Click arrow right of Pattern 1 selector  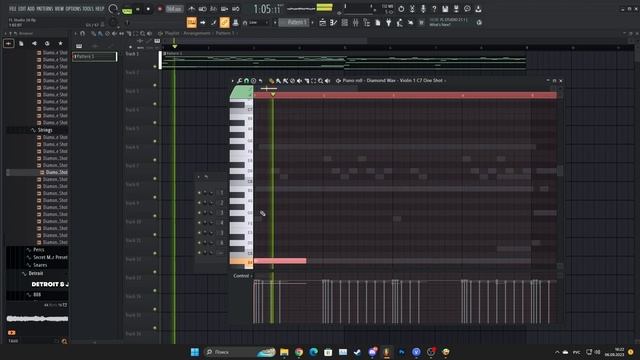[313, 23]
